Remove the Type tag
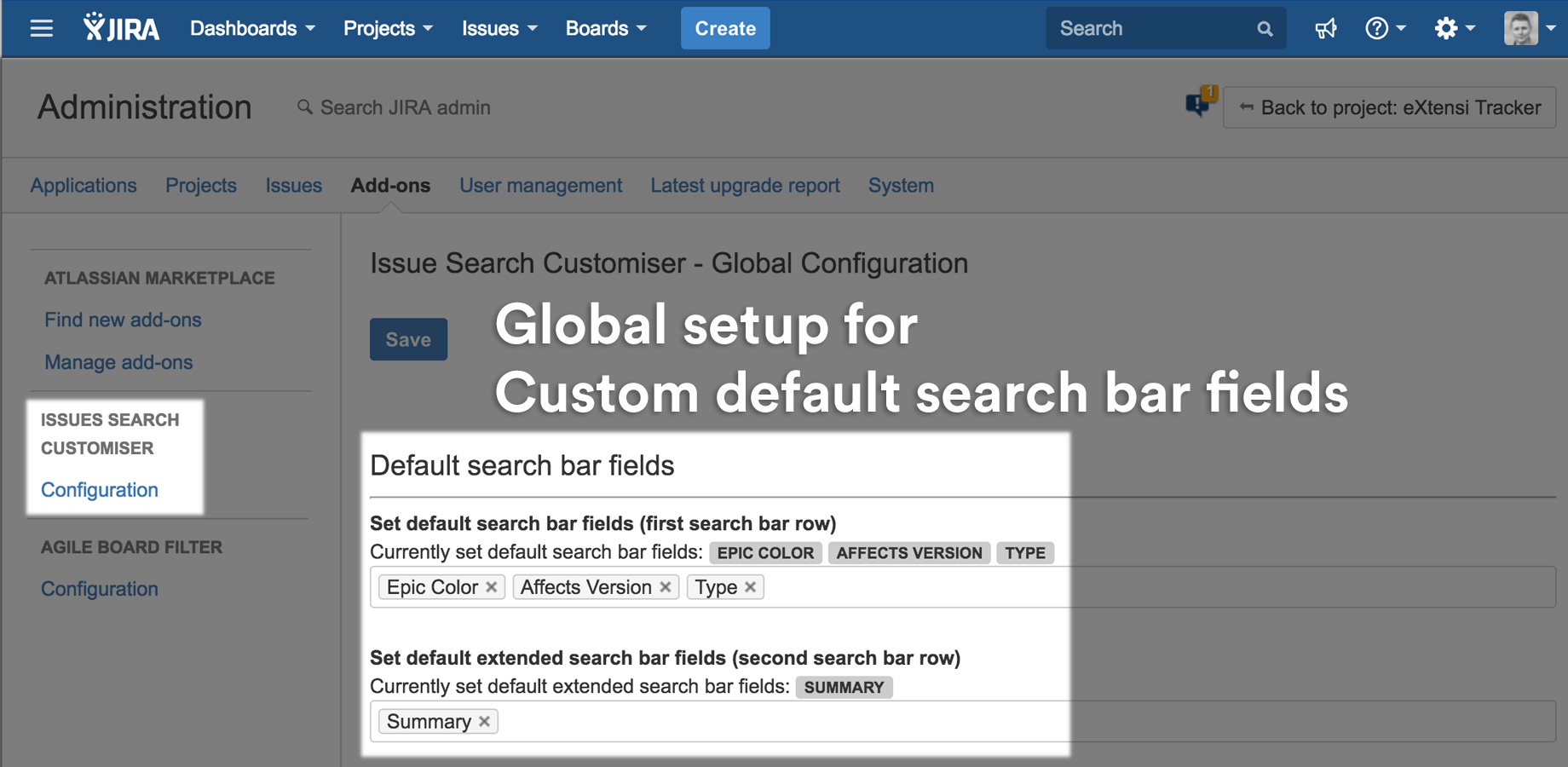The width and height of the screenshot is (1568, 767). pos(751,587)
